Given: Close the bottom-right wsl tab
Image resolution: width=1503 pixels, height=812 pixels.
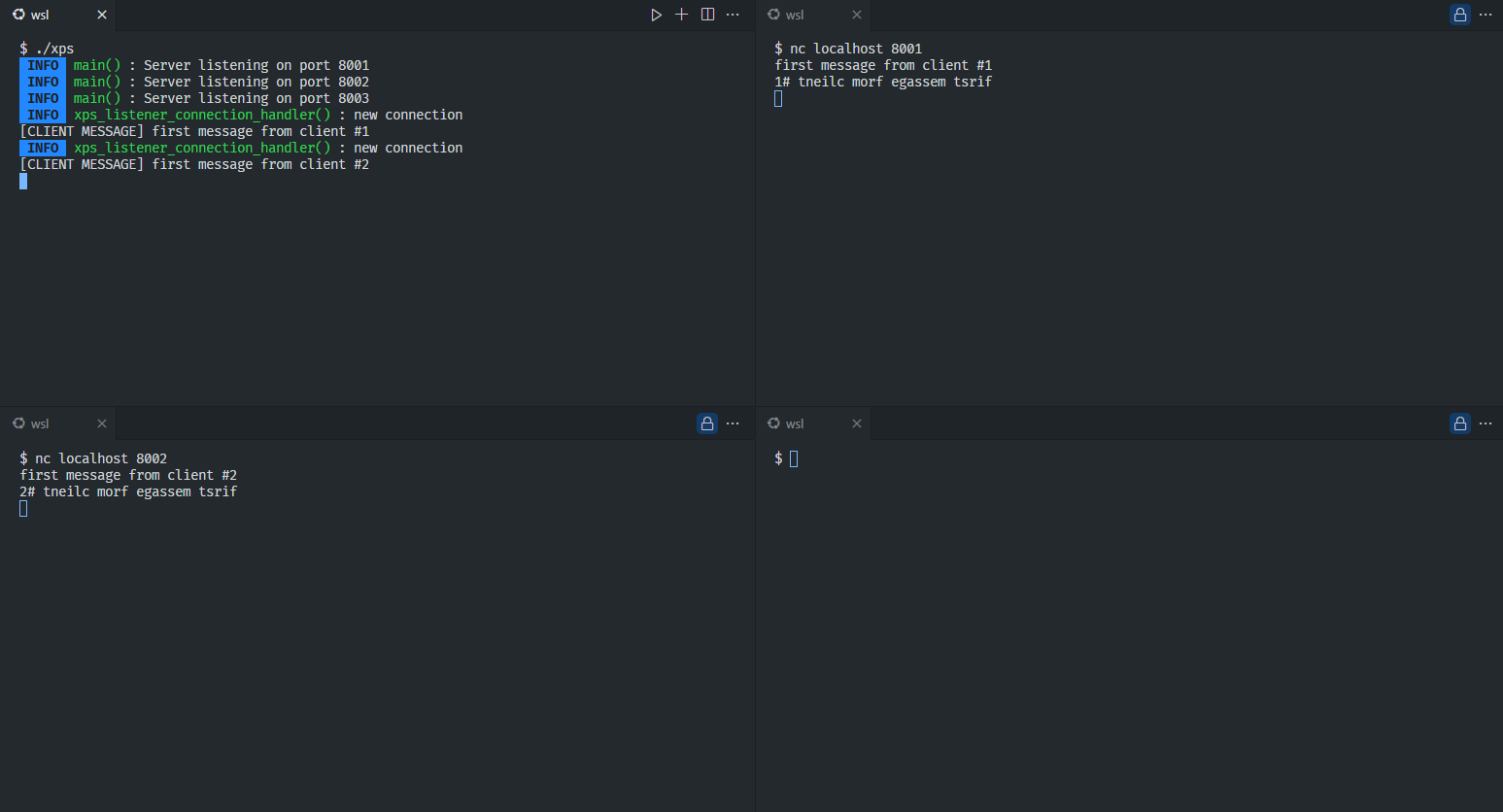Looking at the screenshot, I should click(x=857, y=423).
